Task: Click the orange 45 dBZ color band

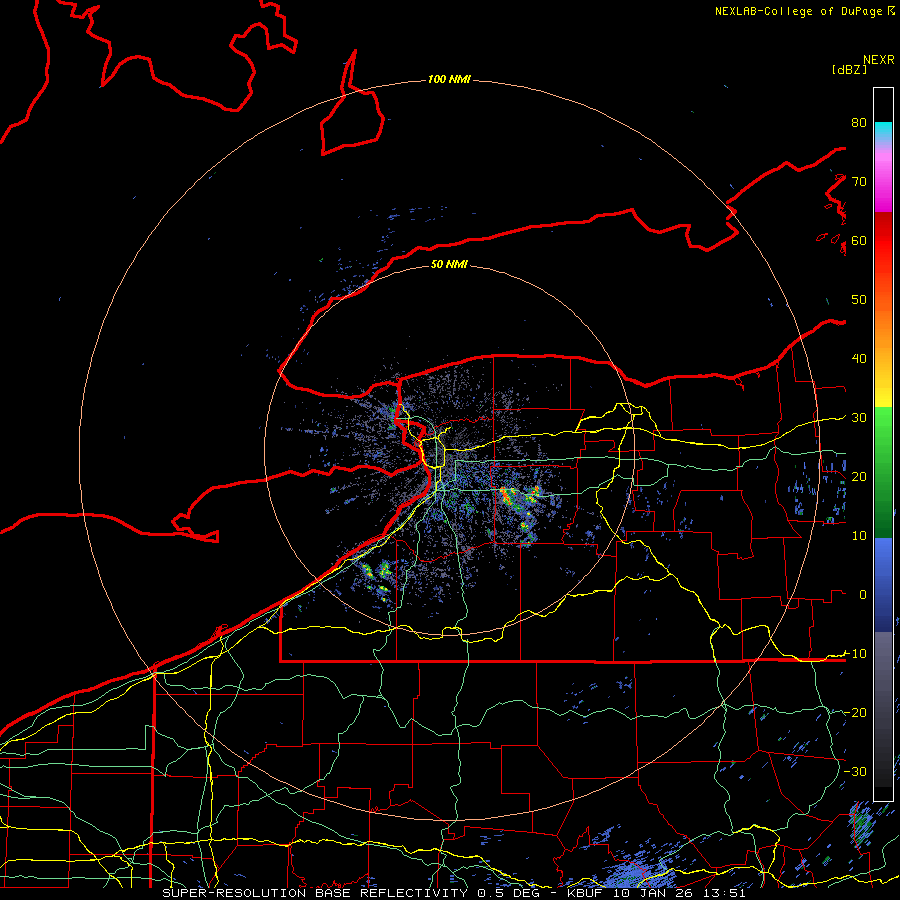Action: point(883,329)
